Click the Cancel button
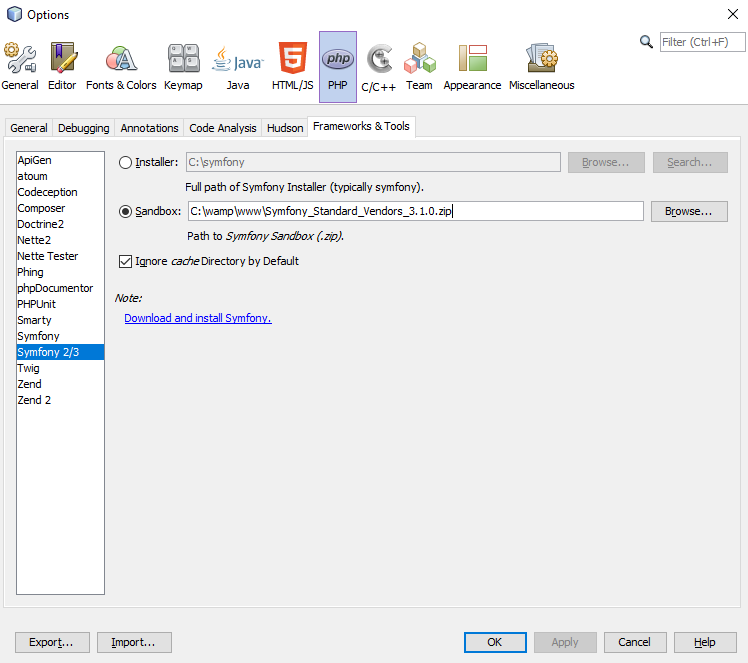This screenshot has height=663, width=748. (634, 642)
